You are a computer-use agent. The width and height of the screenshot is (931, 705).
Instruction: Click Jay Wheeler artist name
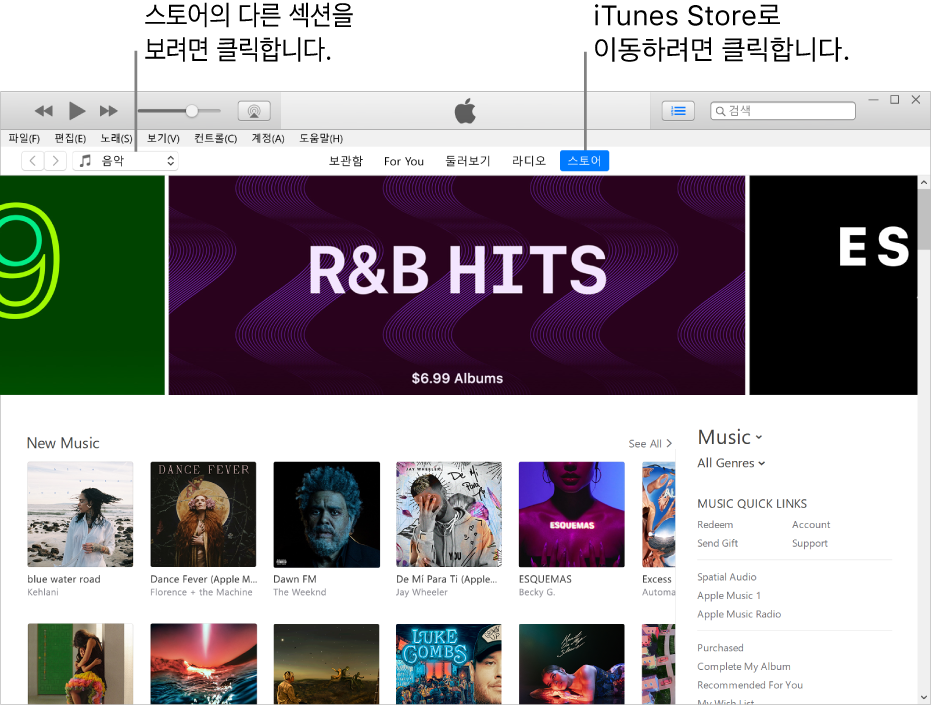tap(422, 592)
